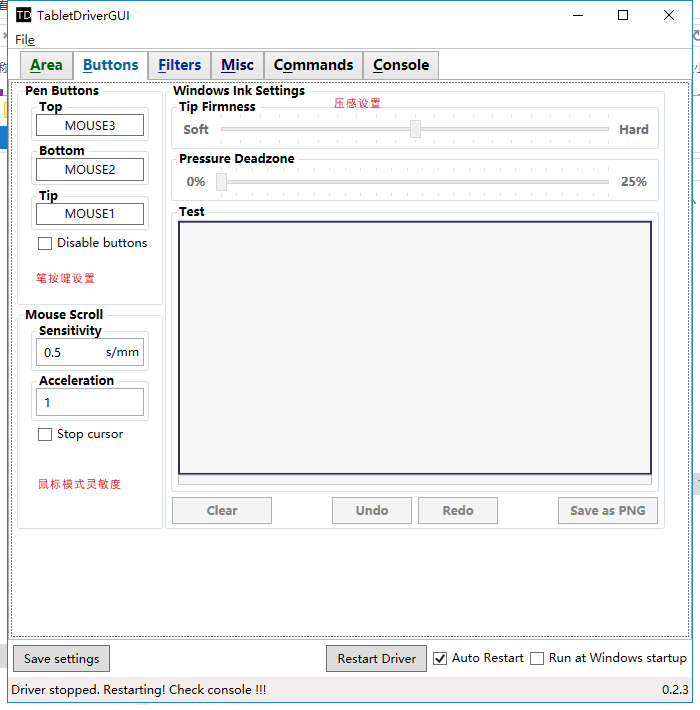
Task: Click the Pressure Deadzone slider handle
Action: point(221,182)
